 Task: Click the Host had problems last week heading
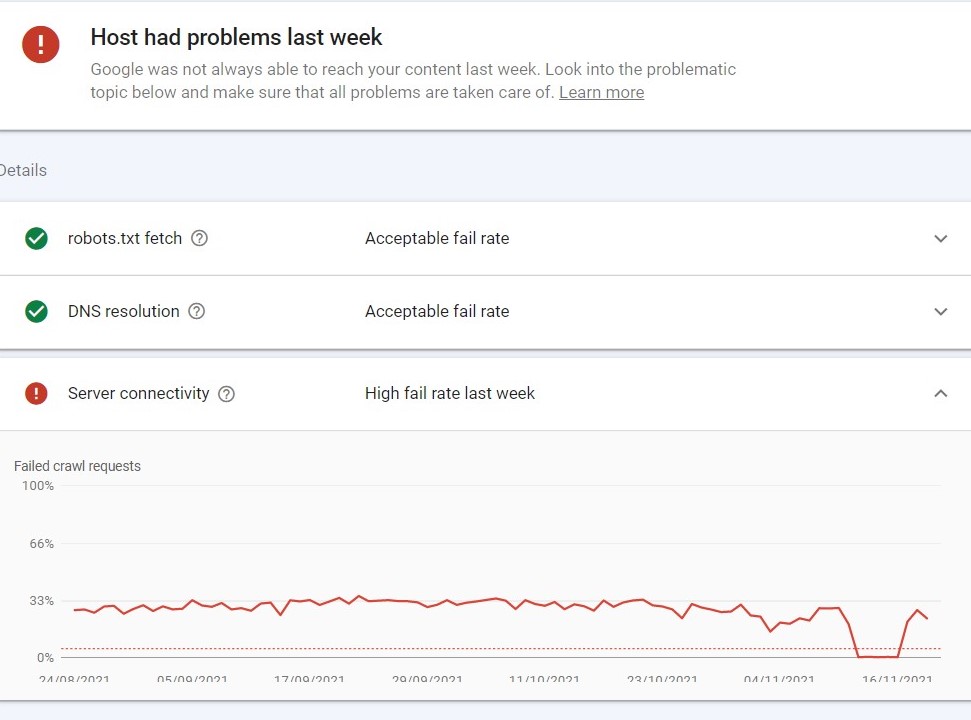point(236,37)
